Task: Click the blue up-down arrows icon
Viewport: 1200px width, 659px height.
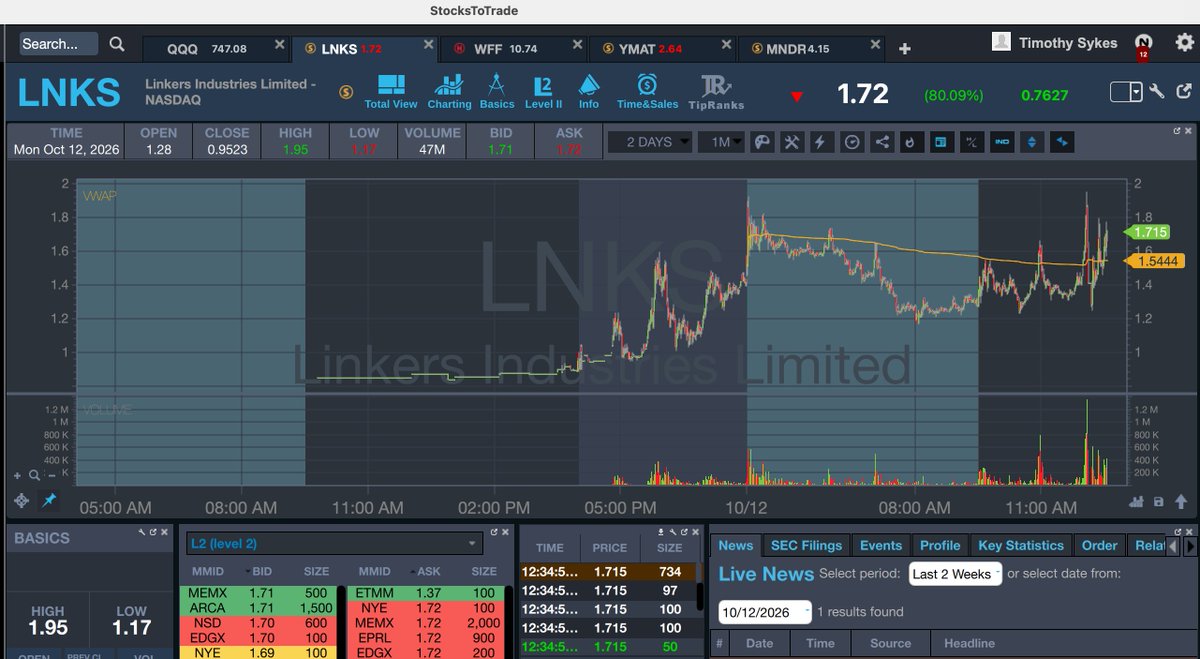Action: click(x=1033, y=142)
